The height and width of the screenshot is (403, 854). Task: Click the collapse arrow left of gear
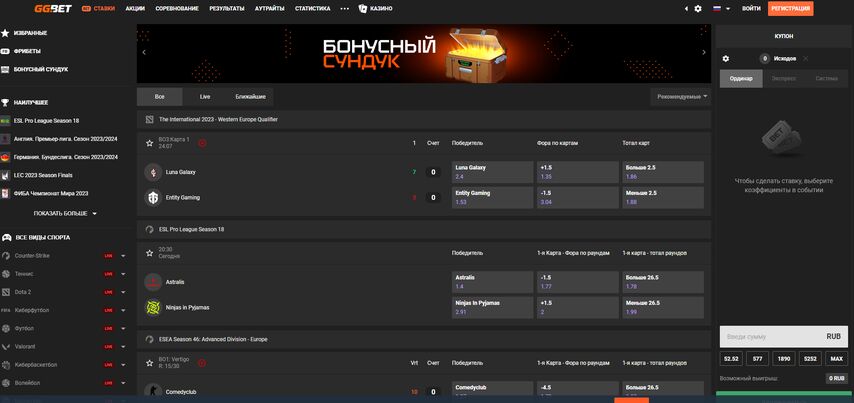(686, 9)
